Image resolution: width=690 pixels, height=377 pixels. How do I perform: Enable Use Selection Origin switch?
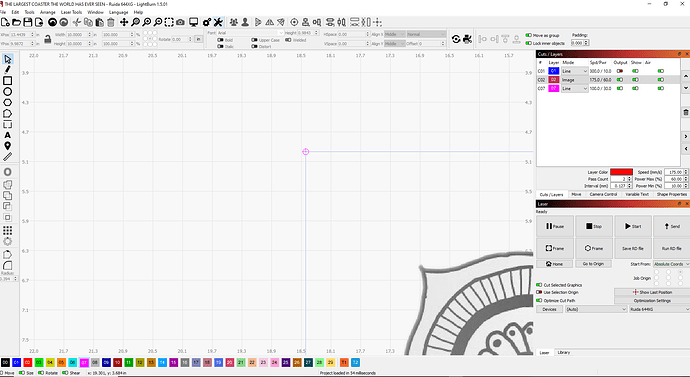coord(539,292)
